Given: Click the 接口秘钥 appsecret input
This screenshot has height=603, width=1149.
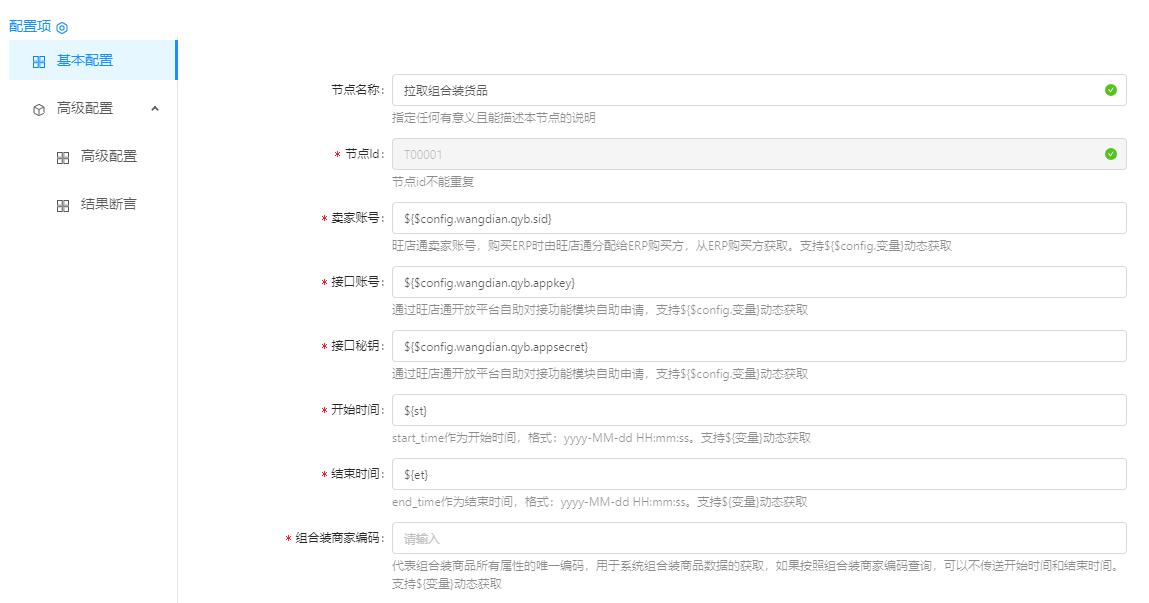Looking at the screenshot, I should (758, 346).
